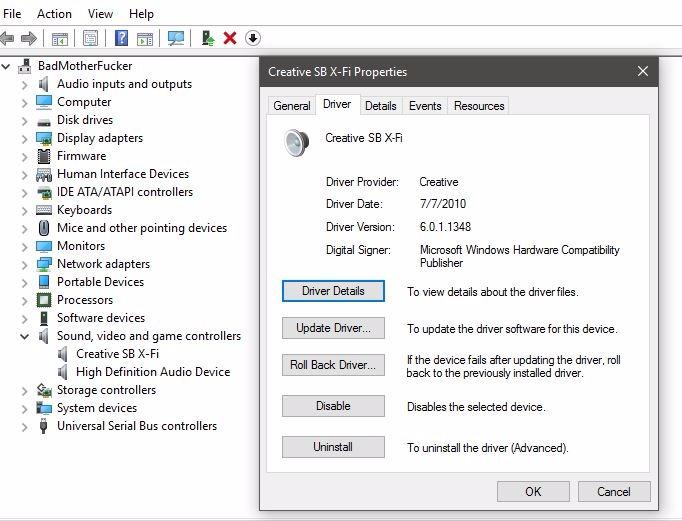The width and height of the screenshot is (682, 521).
Task: Open the Action menu
Action: (54, 14)
